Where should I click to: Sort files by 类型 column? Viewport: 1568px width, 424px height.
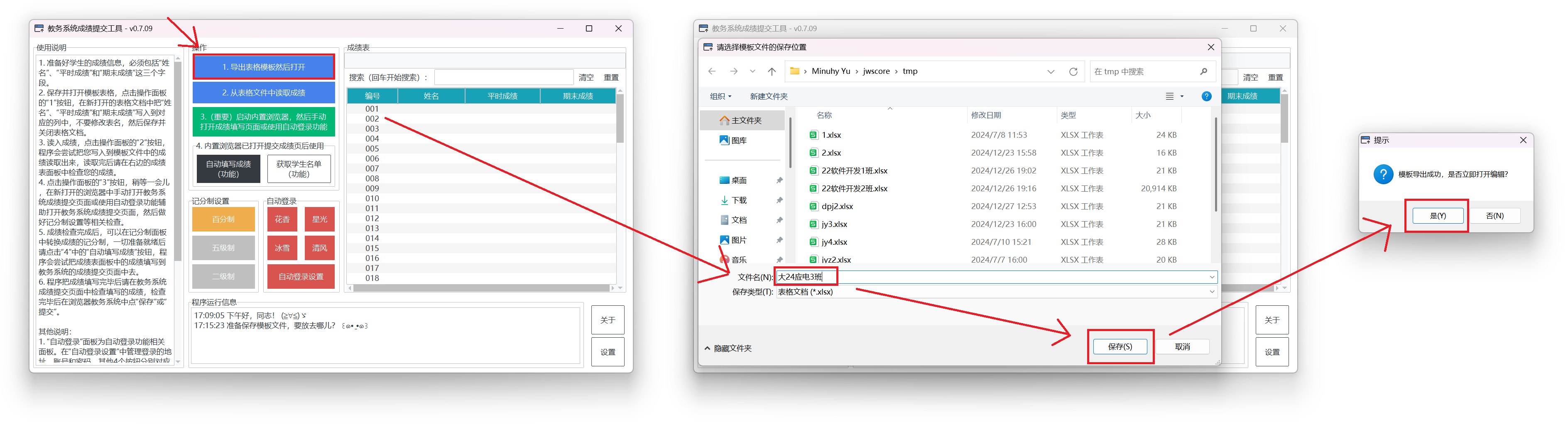pyautogui.click(x=1068, y=116)
